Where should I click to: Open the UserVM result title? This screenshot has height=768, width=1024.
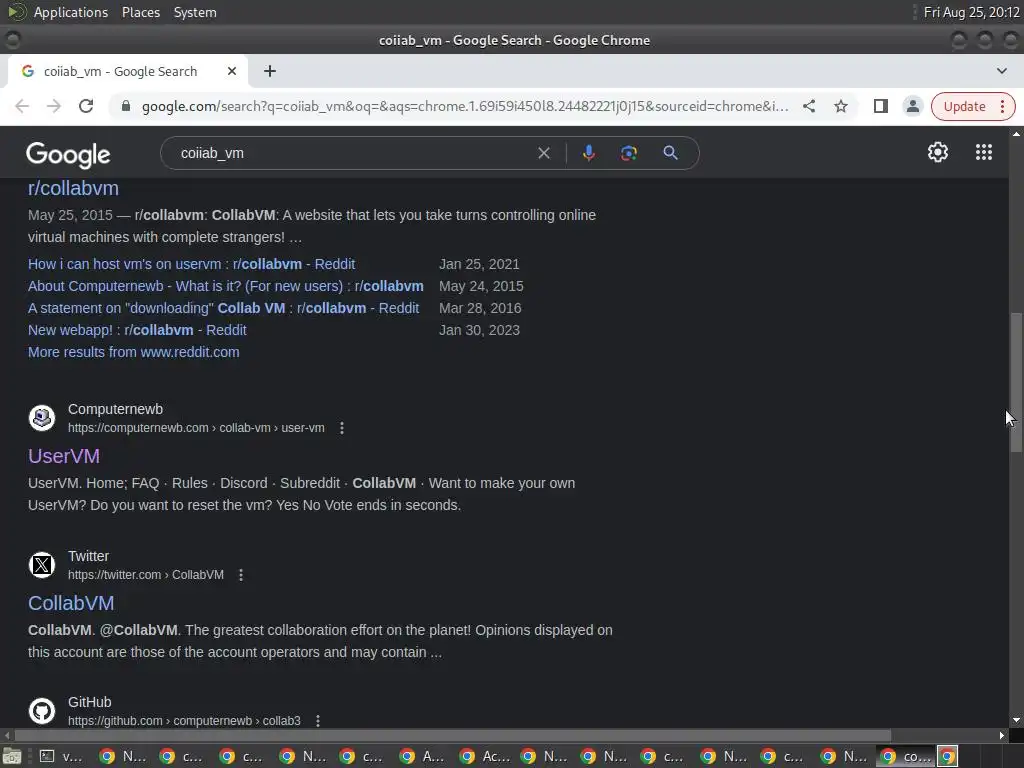coord(64,456)
